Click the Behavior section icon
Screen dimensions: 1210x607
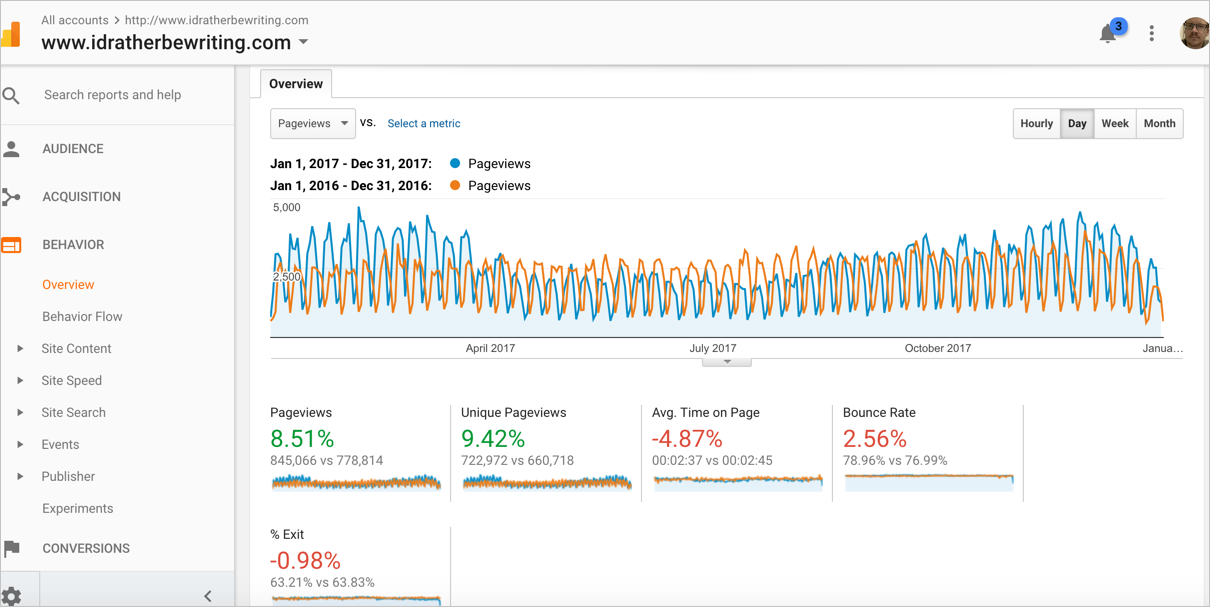coord(12,245)
